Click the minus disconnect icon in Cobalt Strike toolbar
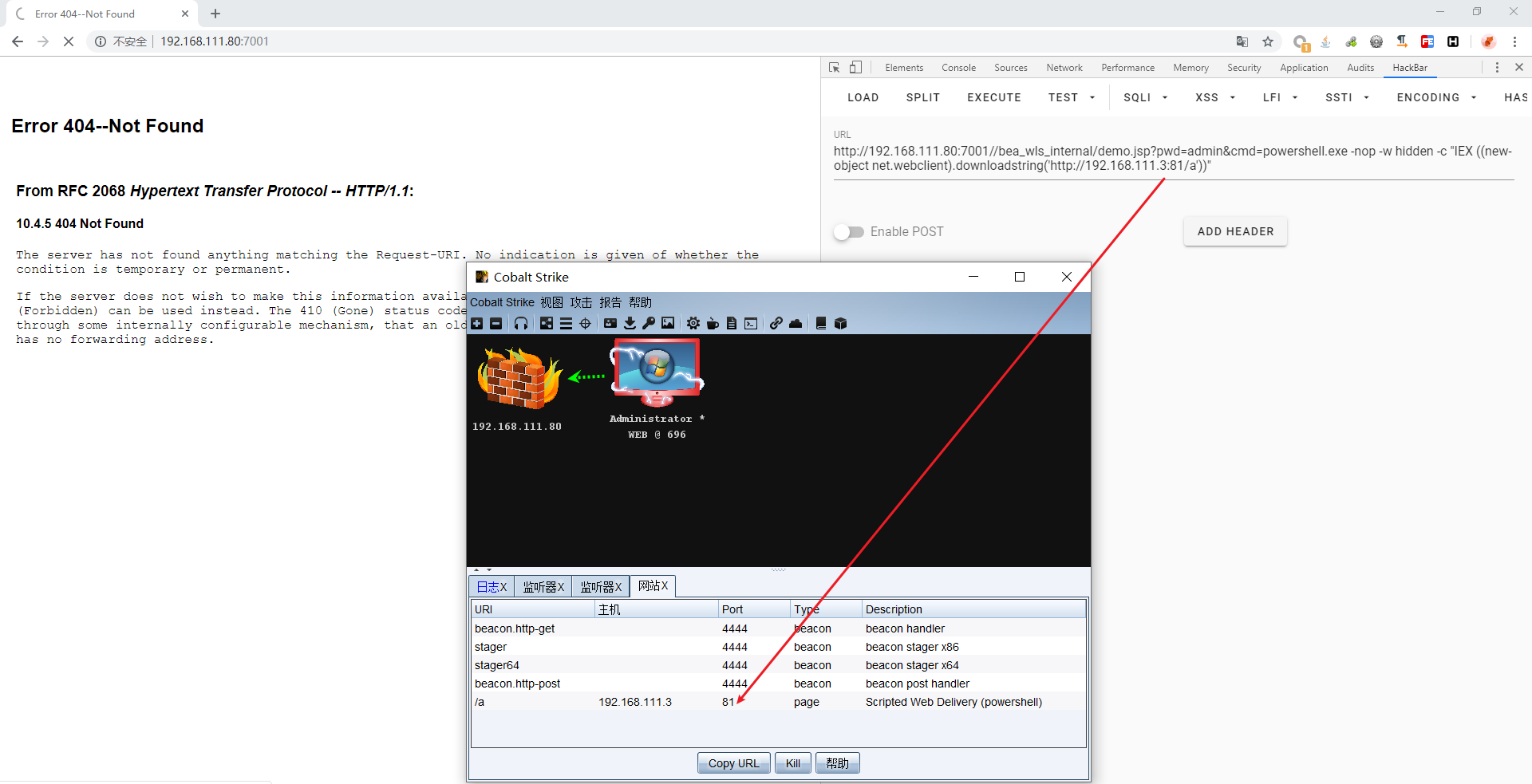This screenshot has width=1532, height=784. 496,323
